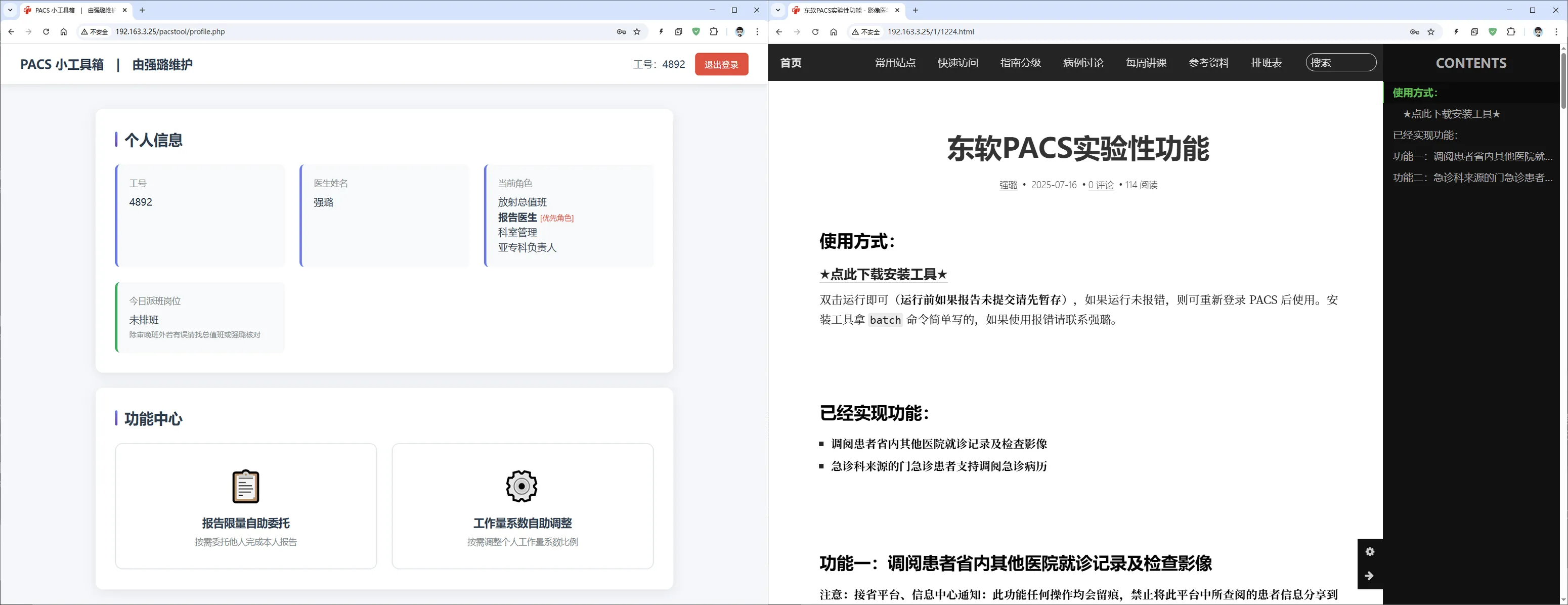Close the 东软PACS实验性功能 tab
Viewport: 1568px width, 605px height.
pos(897,10)
